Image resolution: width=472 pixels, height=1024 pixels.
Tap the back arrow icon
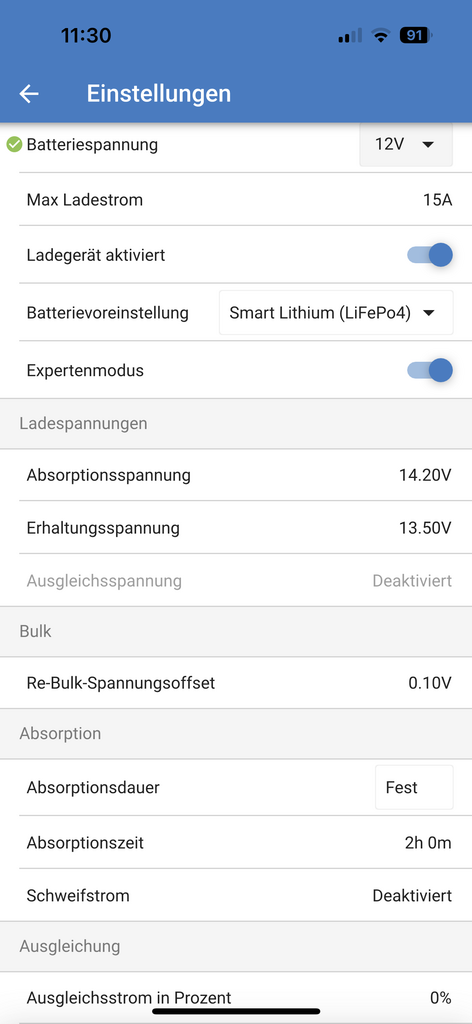click(x=29, y=93)
